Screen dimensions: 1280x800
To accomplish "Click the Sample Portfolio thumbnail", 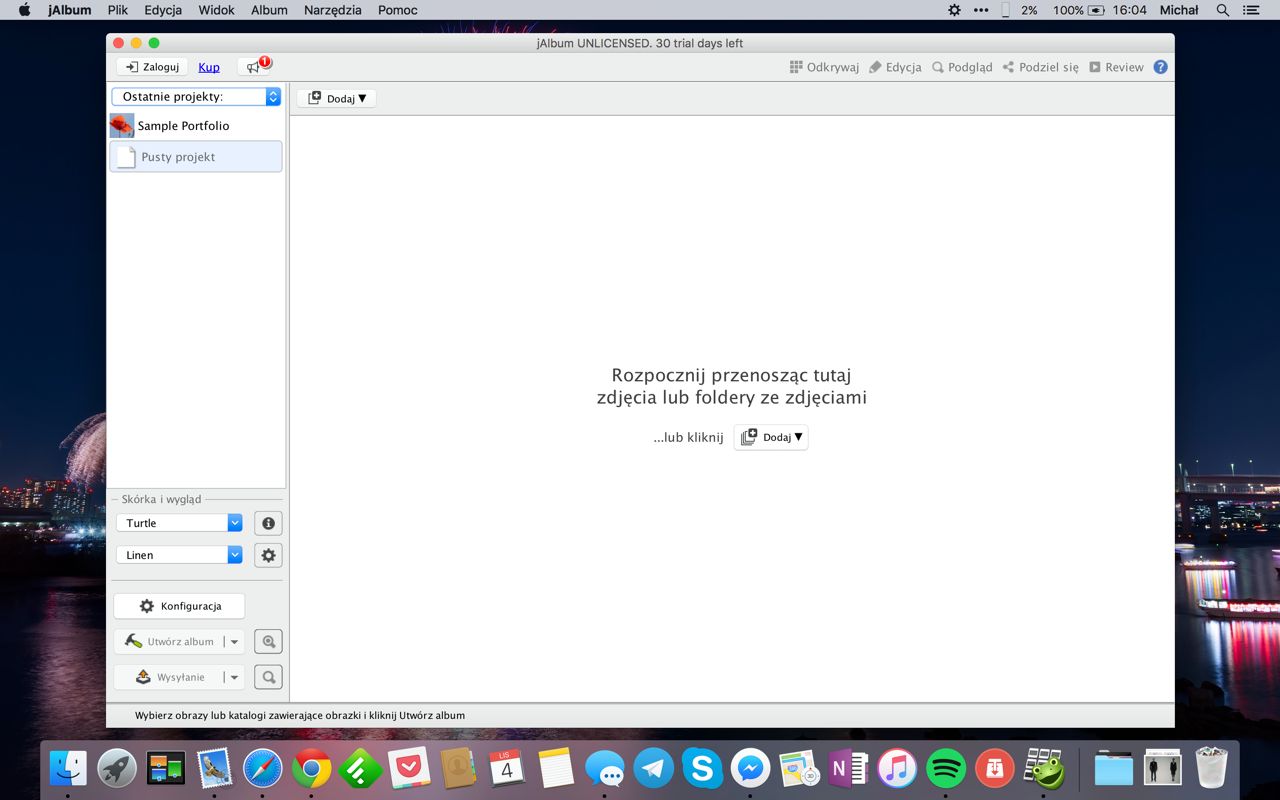I will (x=122, y=126).
